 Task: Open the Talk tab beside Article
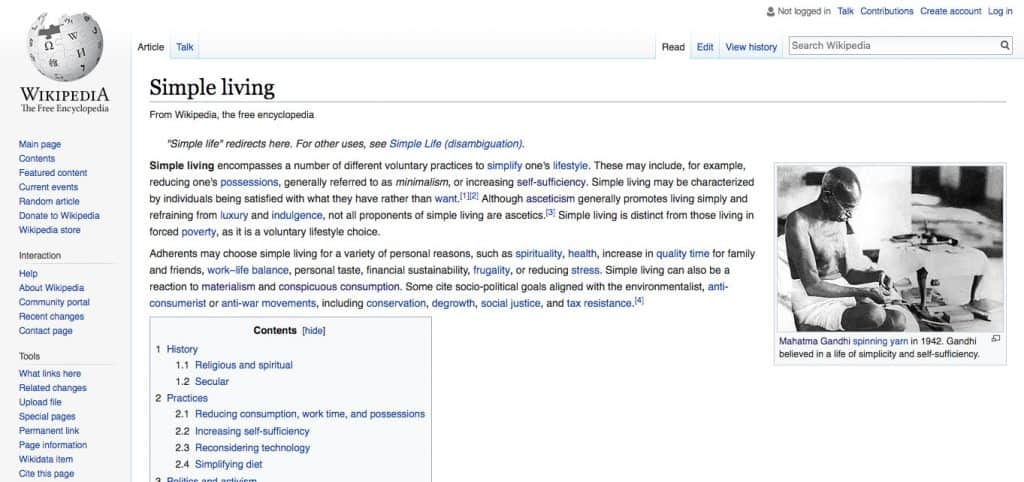[185, 47]
